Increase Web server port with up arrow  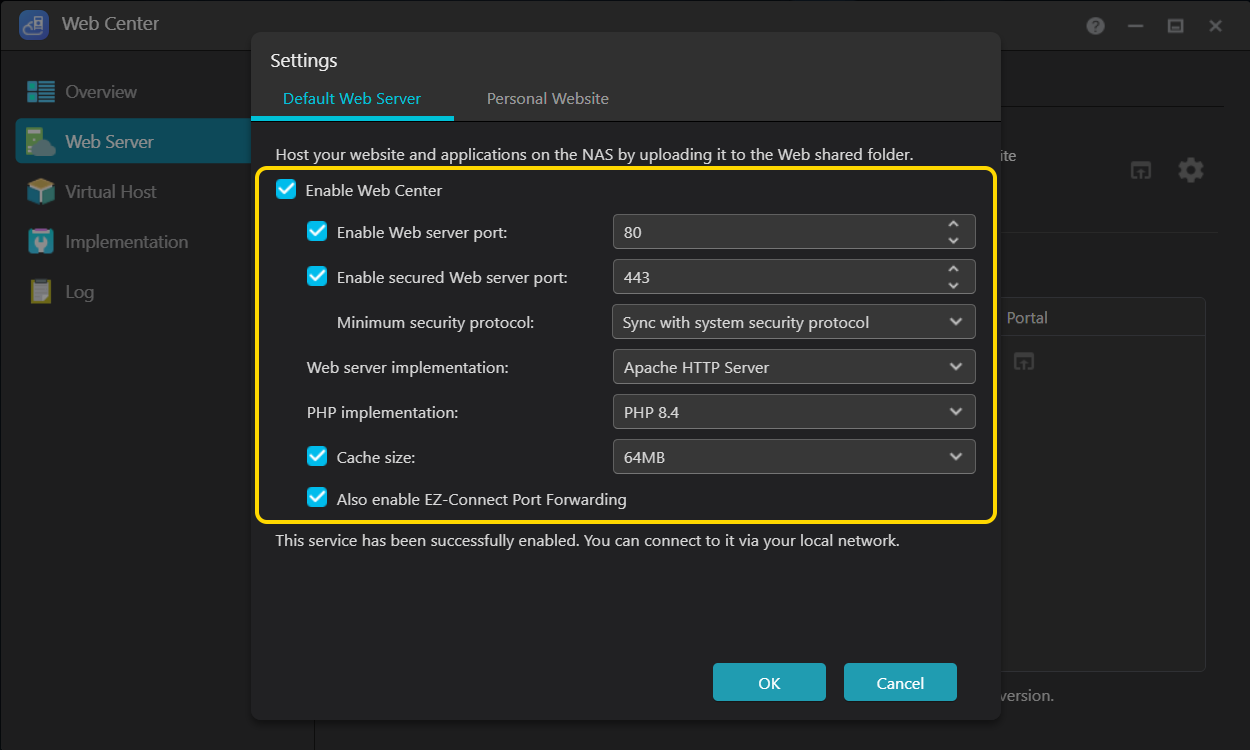(x=954, y=225)
